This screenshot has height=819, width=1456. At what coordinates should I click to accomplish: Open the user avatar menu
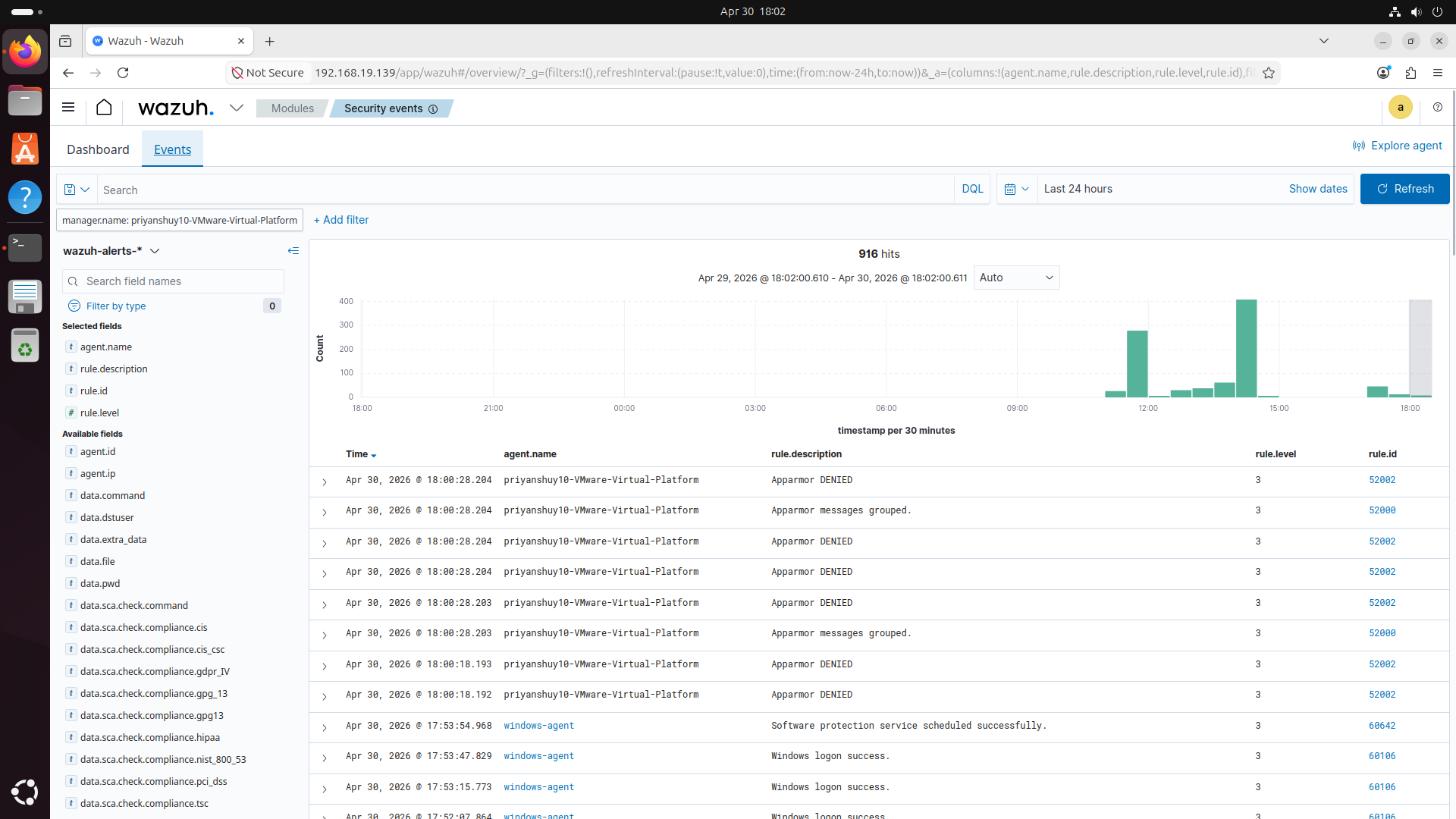(1400, 108)
